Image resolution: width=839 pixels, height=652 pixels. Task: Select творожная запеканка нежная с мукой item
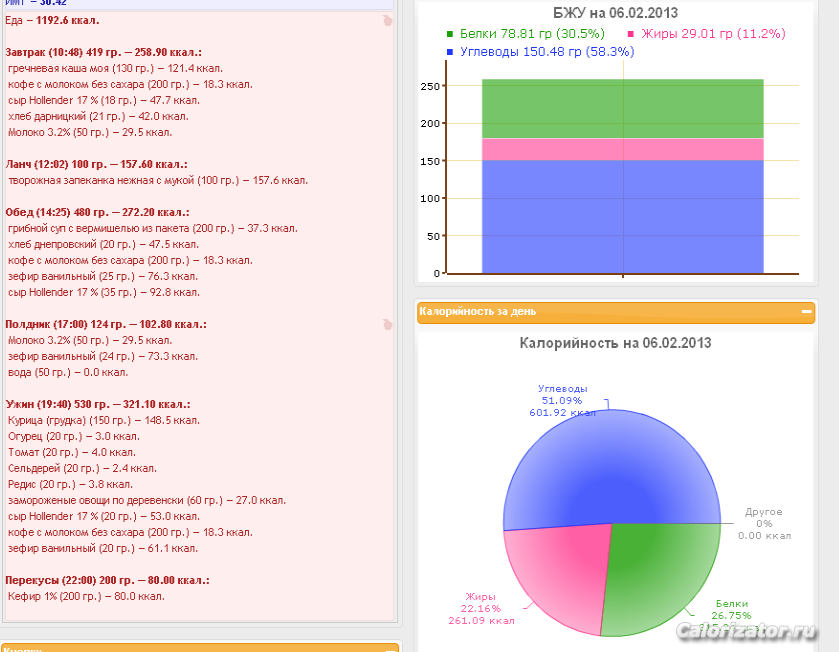tap(157, 180)
